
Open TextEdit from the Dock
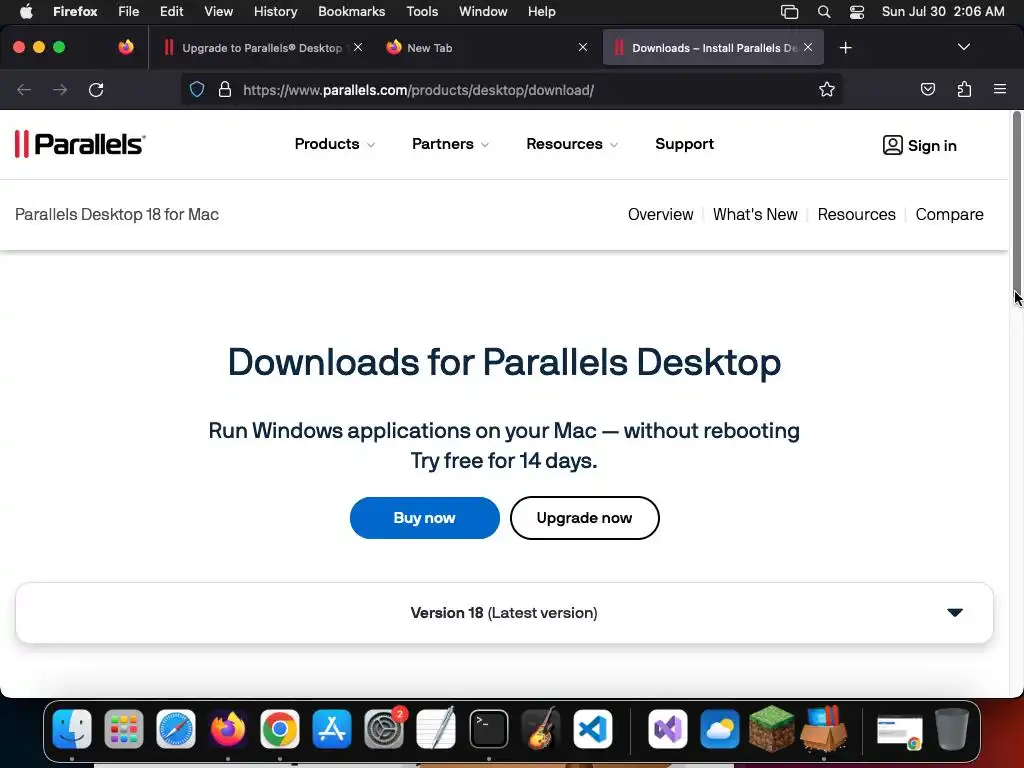click(x=436, y=729)
